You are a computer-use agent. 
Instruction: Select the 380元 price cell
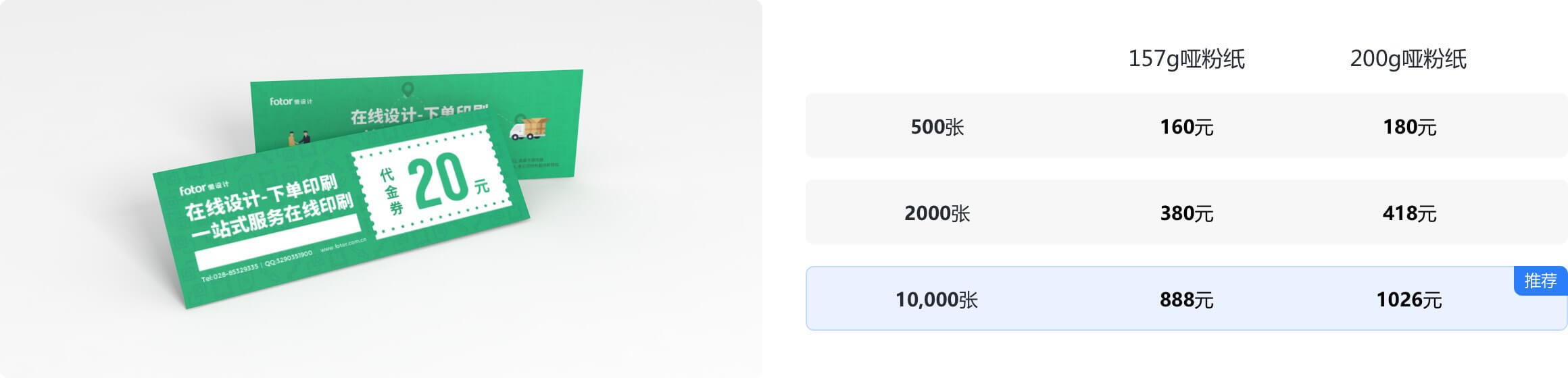click(1186, 213)
